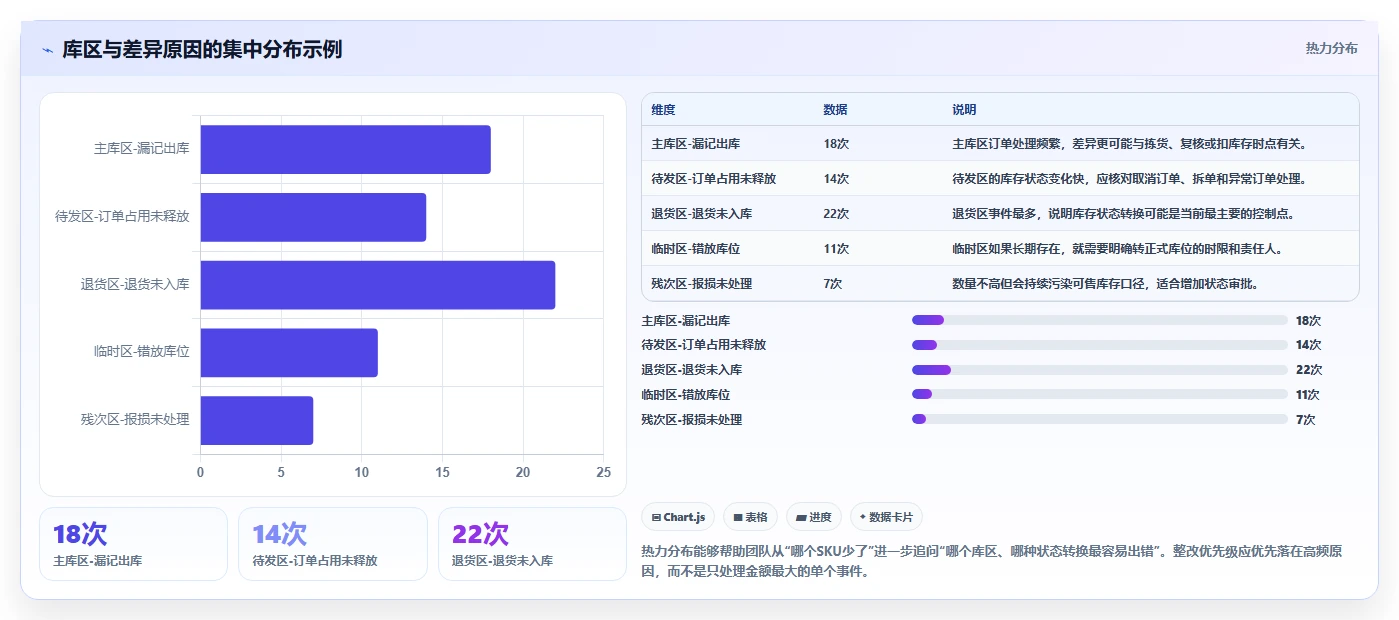Click chart axis label 残次区-报损未处理
This screenshot has width=1399, height=620.
135,420
